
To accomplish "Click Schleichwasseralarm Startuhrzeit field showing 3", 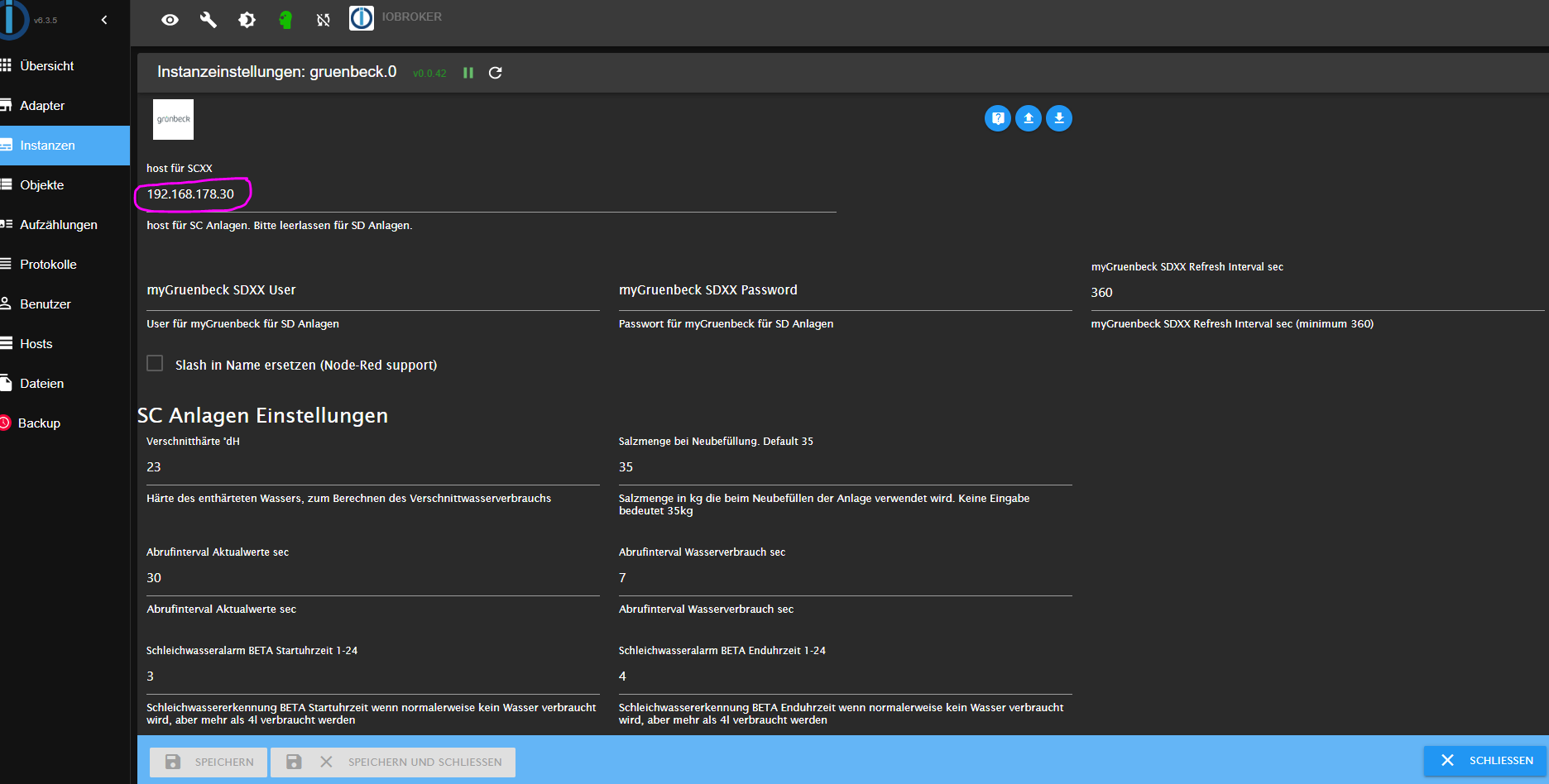I will [373, 676].
